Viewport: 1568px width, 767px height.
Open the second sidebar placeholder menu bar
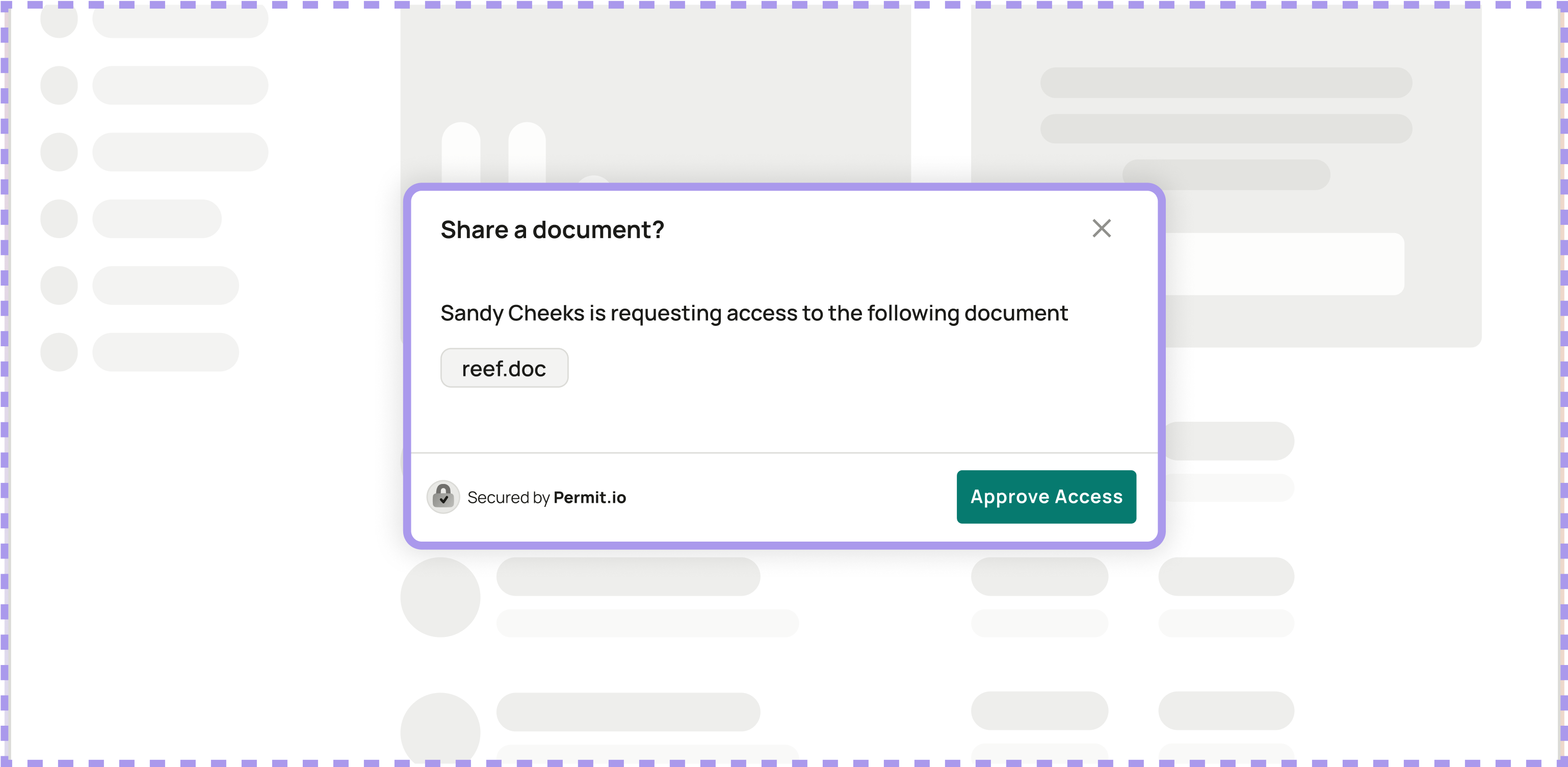[180, 85]
